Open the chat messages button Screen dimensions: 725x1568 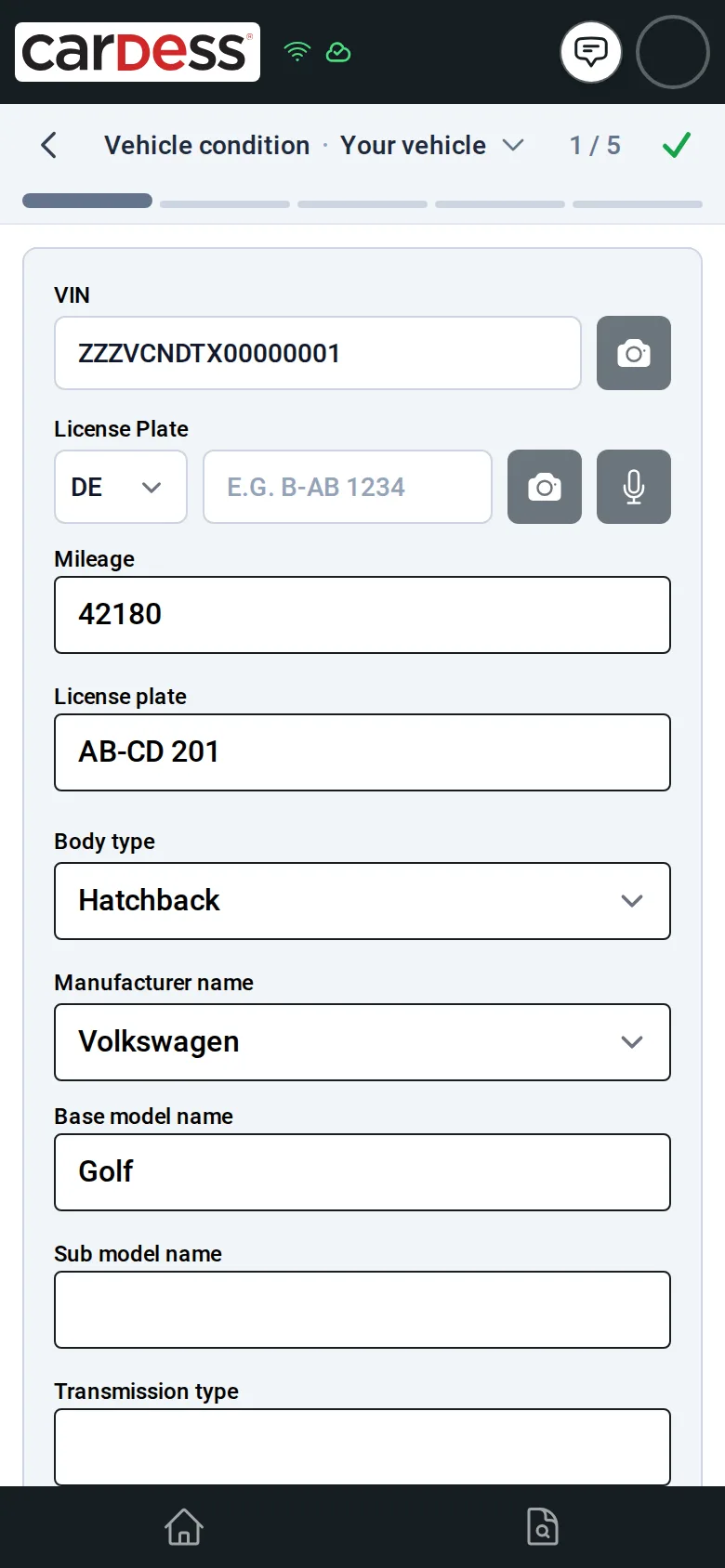[591, 52]
